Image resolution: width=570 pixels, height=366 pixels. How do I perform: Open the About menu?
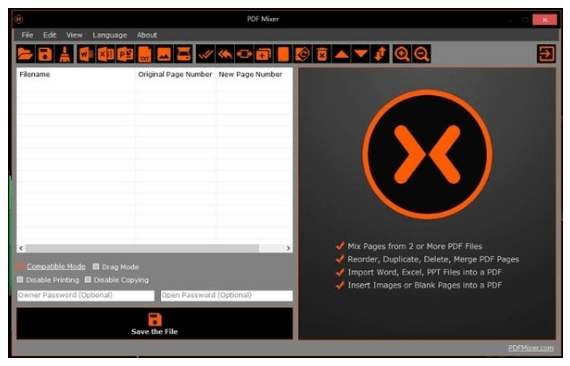(147, 35)
